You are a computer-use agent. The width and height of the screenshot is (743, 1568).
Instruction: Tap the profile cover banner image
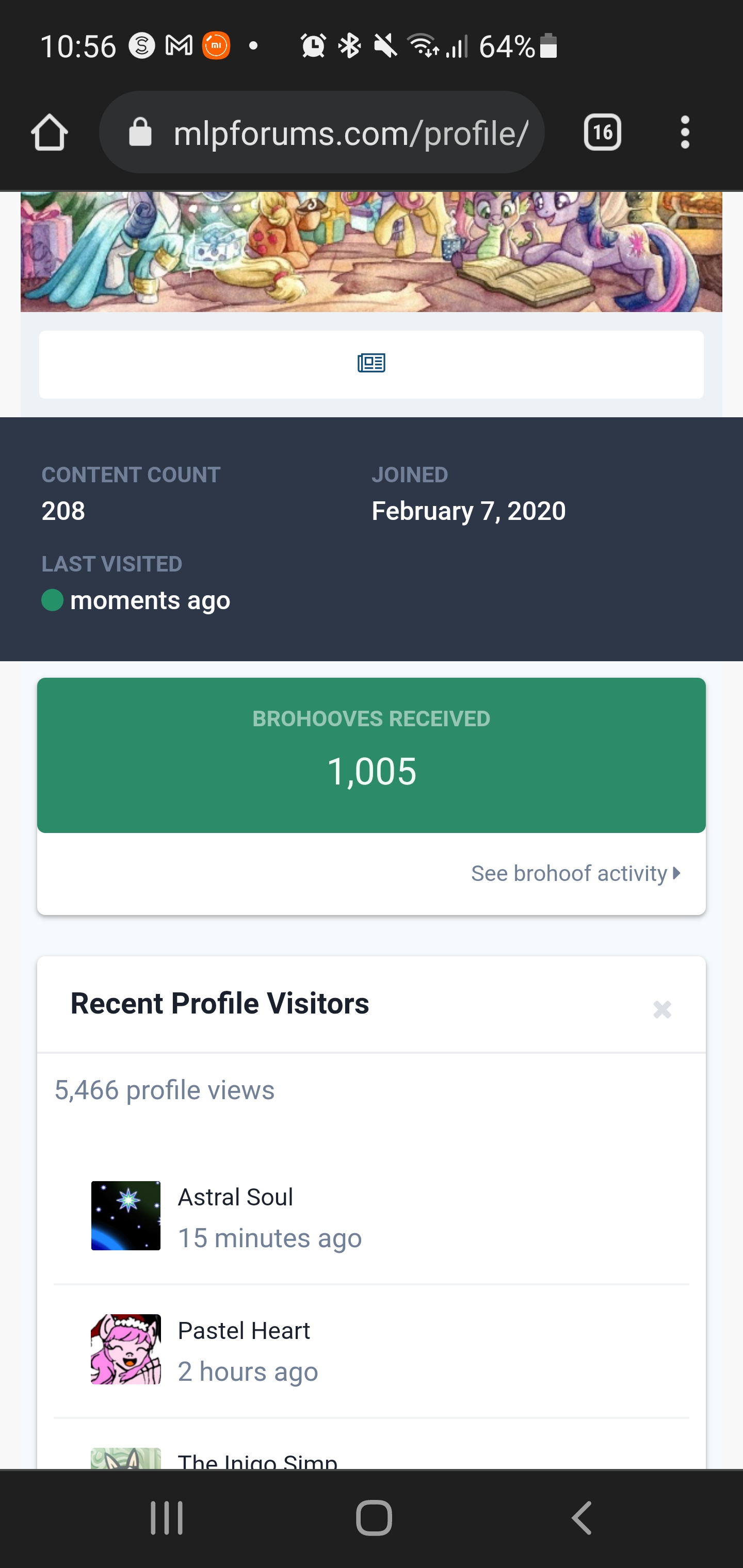point(371,252)
